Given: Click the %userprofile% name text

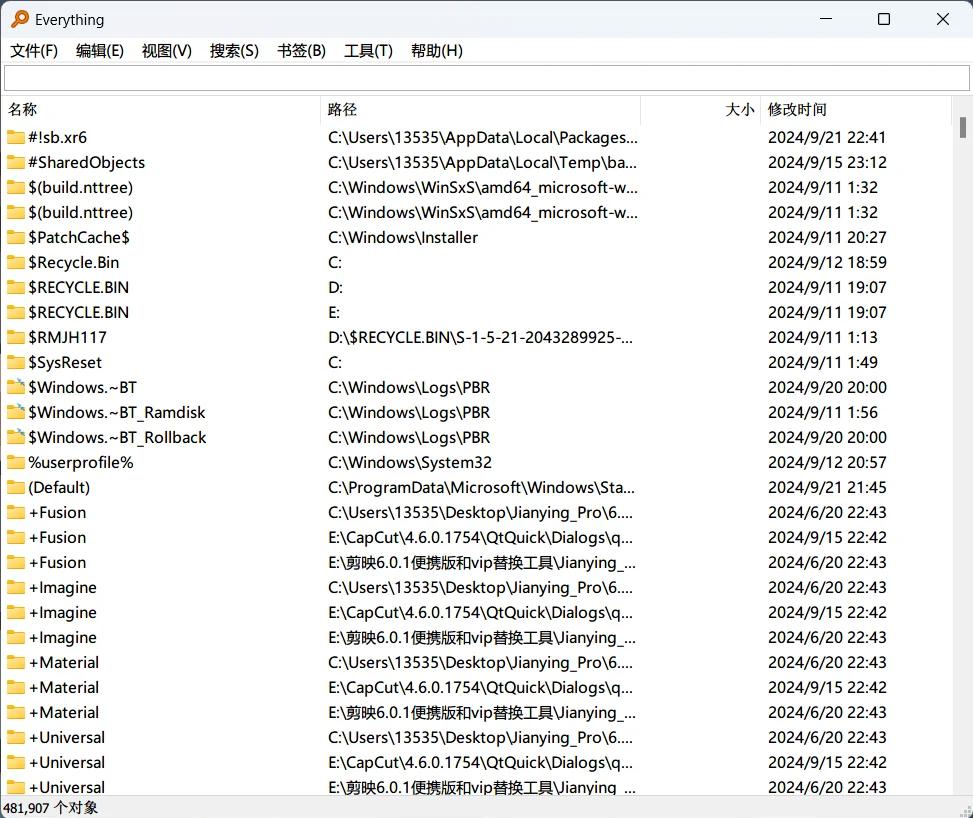Looking at the screenshot, I should coord(81,462).
